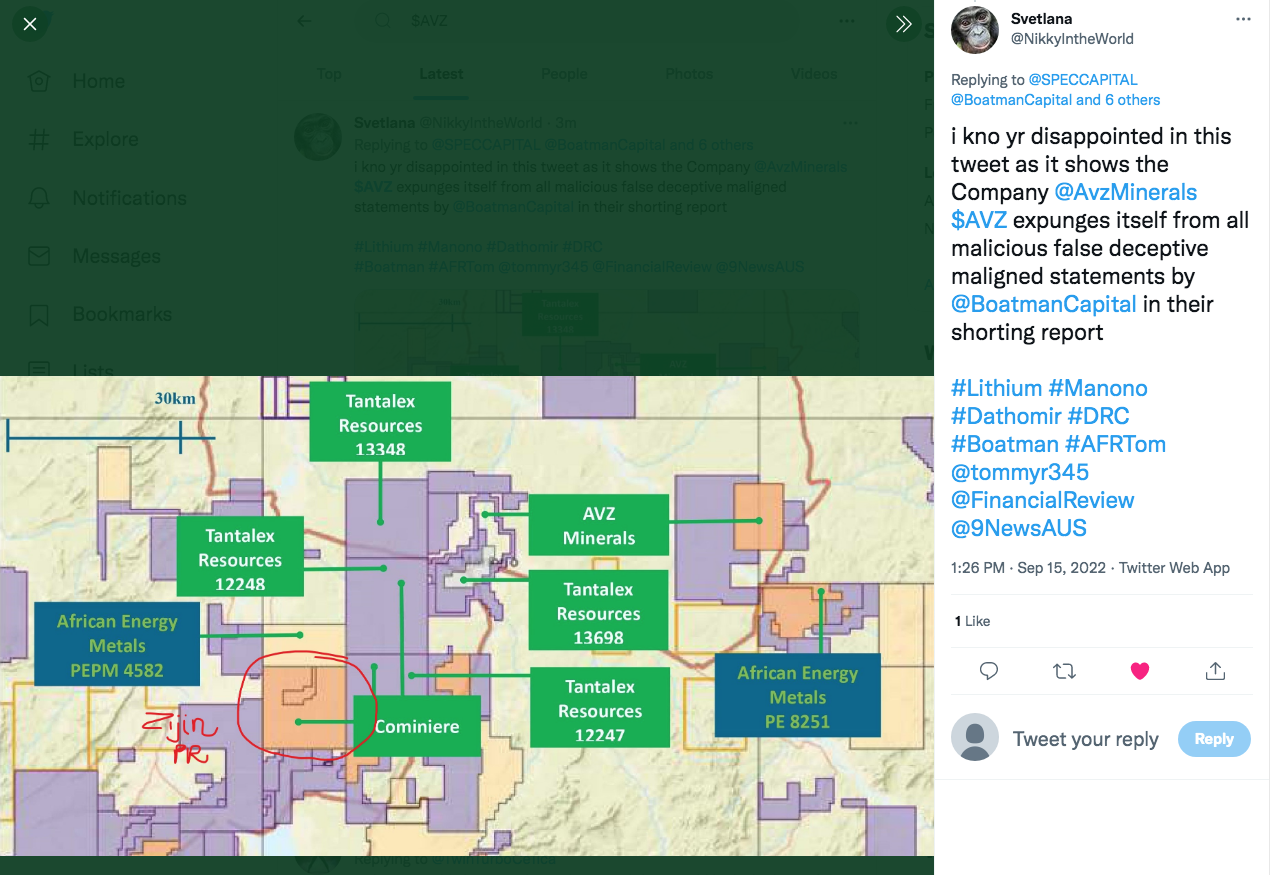The height and width of the screenshot is (875, 1270).
Task: Click the retweet icon
Action: click(x=1064, y=670)
